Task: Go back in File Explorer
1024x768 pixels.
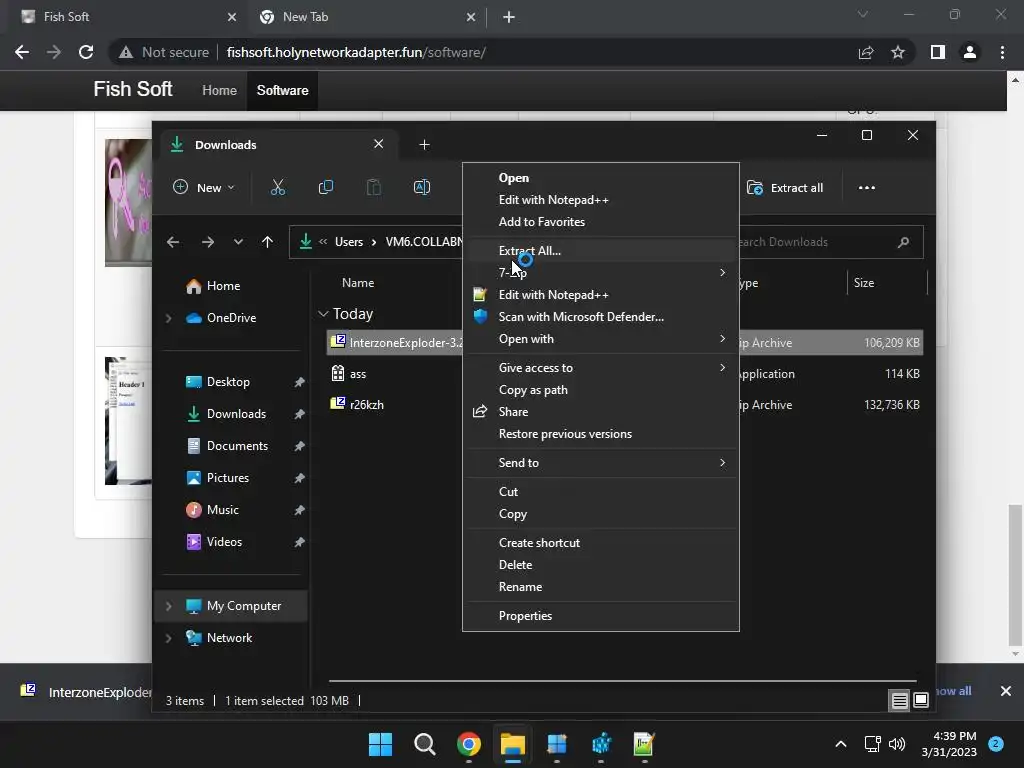Action: coord(173,242)
